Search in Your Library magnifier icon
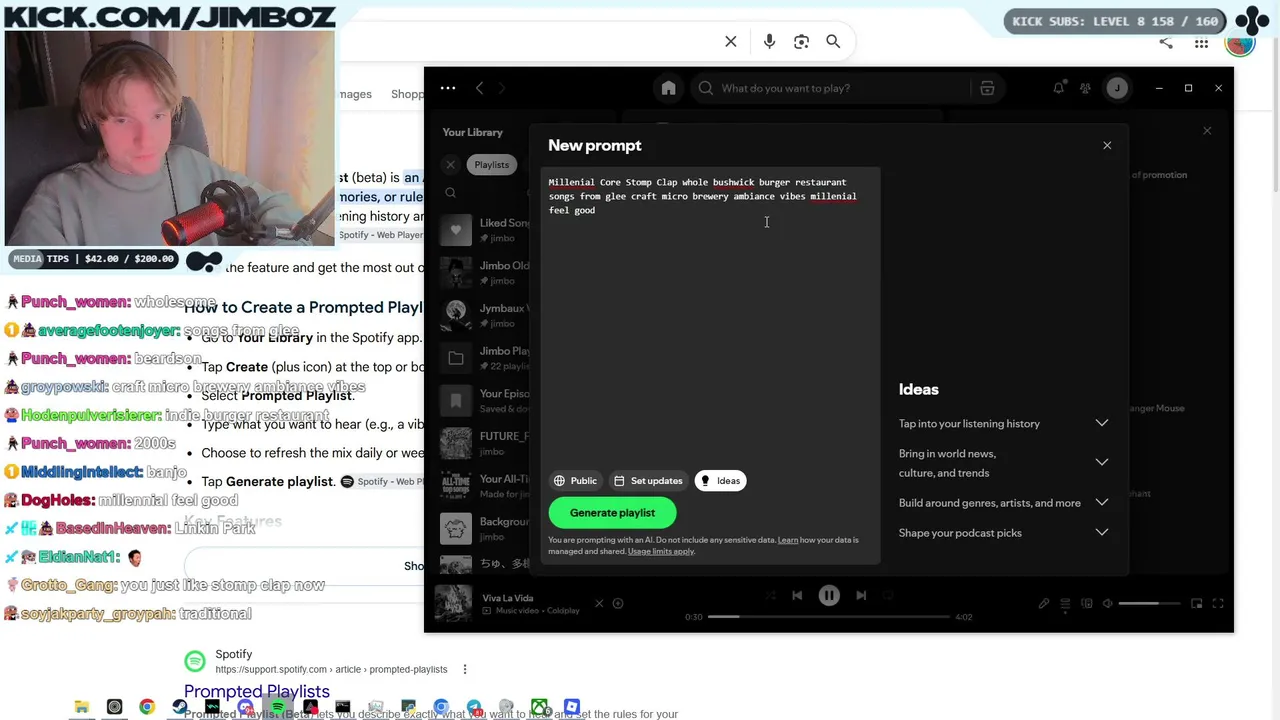Image resolution: width=1280 pixels, height=720 pixels. [x=451, y=193]
